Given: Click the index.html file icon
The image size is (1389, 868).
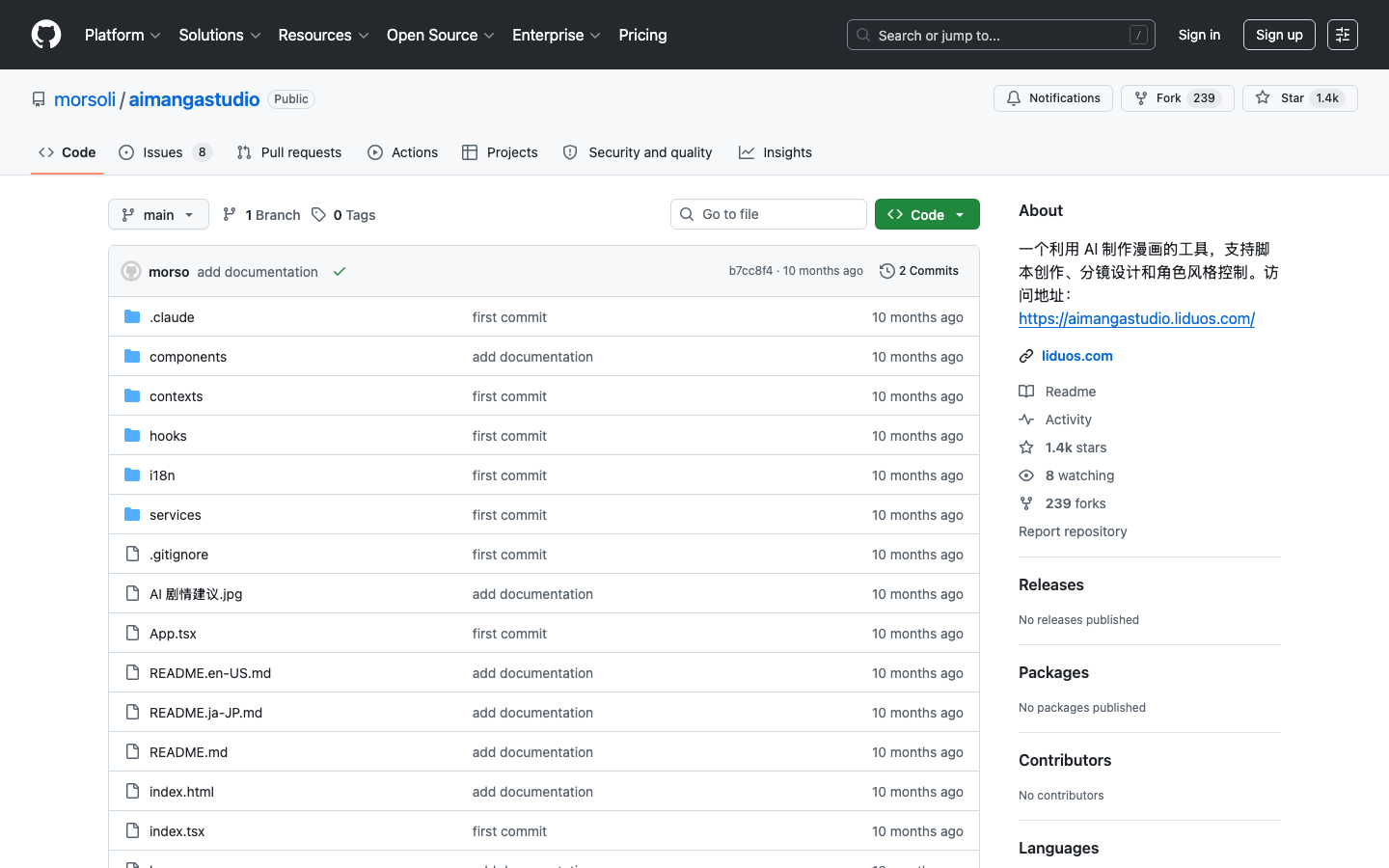Looking at the screenshot, I should pos(132,791).
